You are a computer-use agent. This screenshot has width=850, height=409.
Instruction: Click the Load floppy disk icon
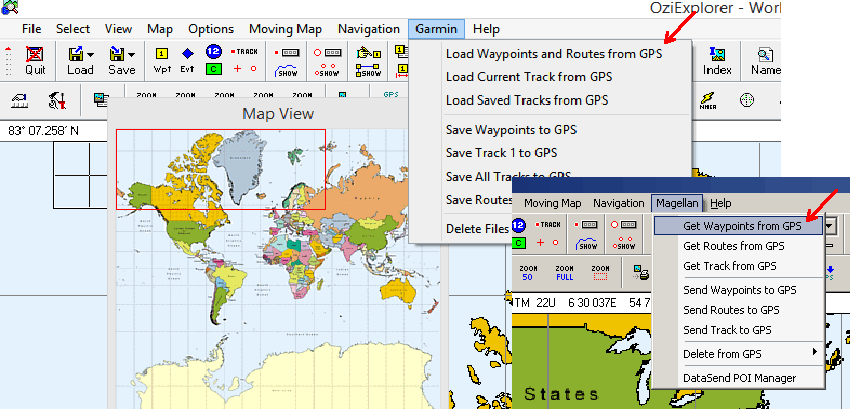tap(75, 54)
